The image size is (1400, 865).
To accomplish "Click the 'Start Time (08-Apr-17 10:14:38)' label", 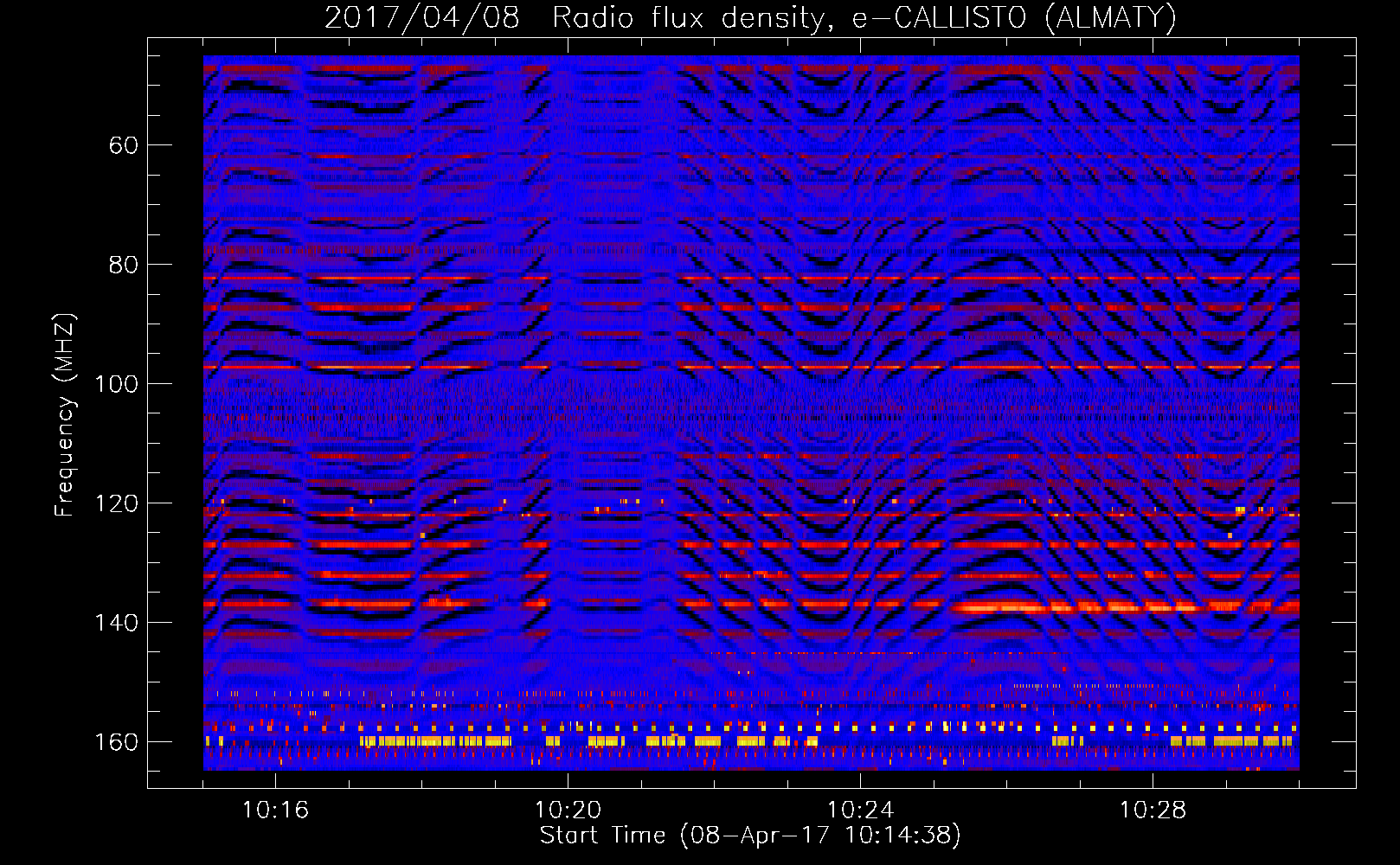I will tap(750, 836).
